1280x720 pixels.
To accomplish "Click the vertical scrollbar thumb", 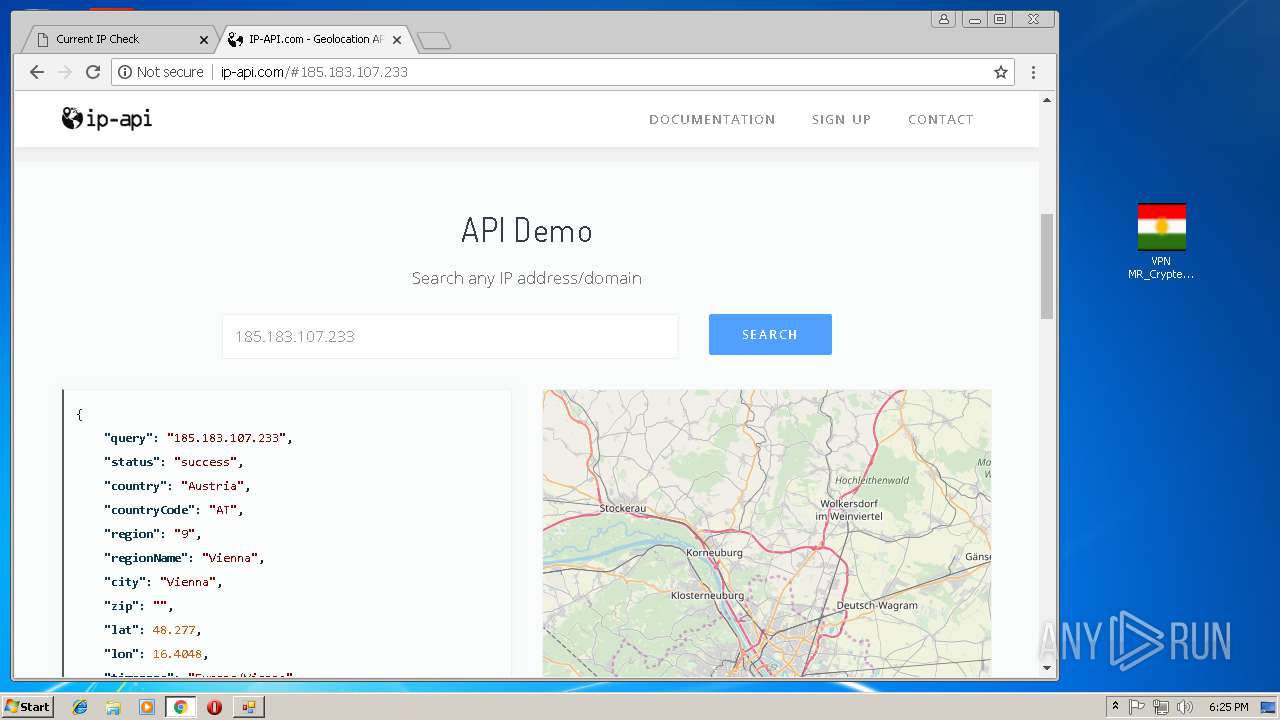I will click(1047, 266).
